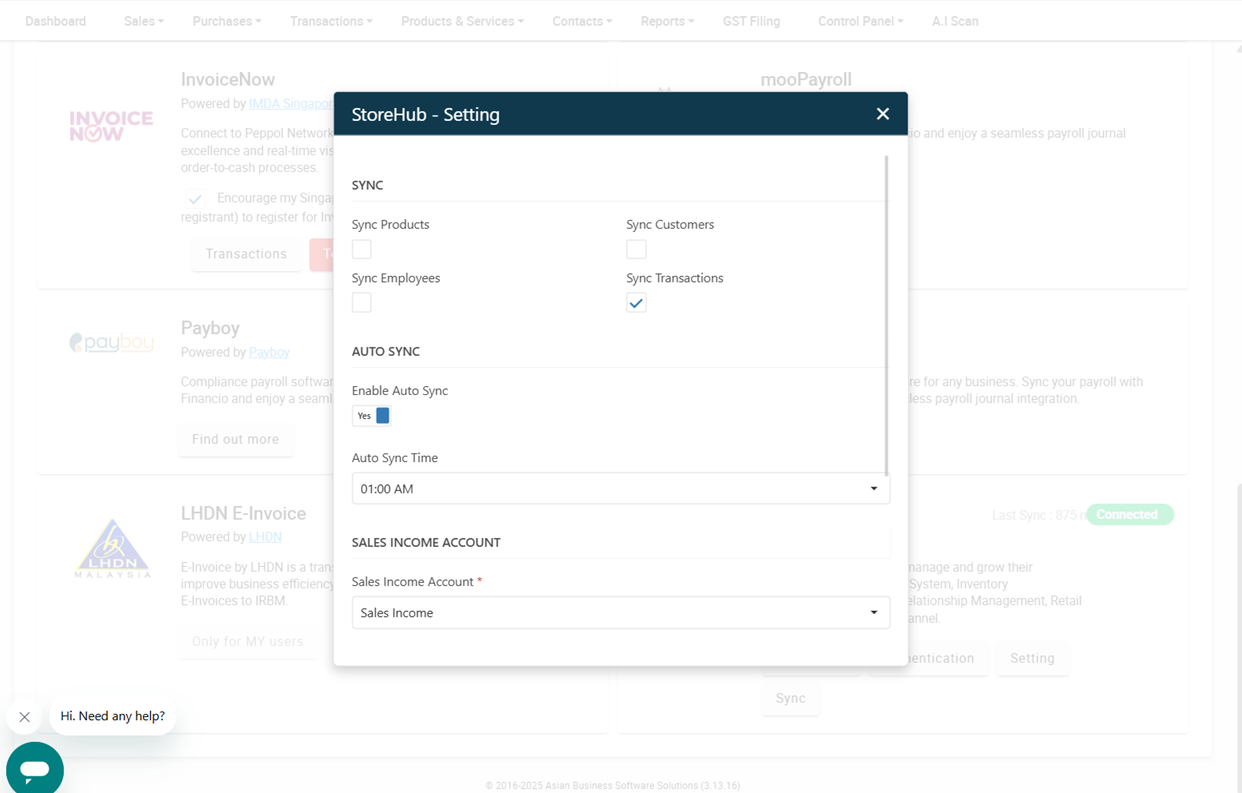Viewport: 1242px width, 793px height.
Task: Expand the Control Panel menu
Action: click(860, 21)
